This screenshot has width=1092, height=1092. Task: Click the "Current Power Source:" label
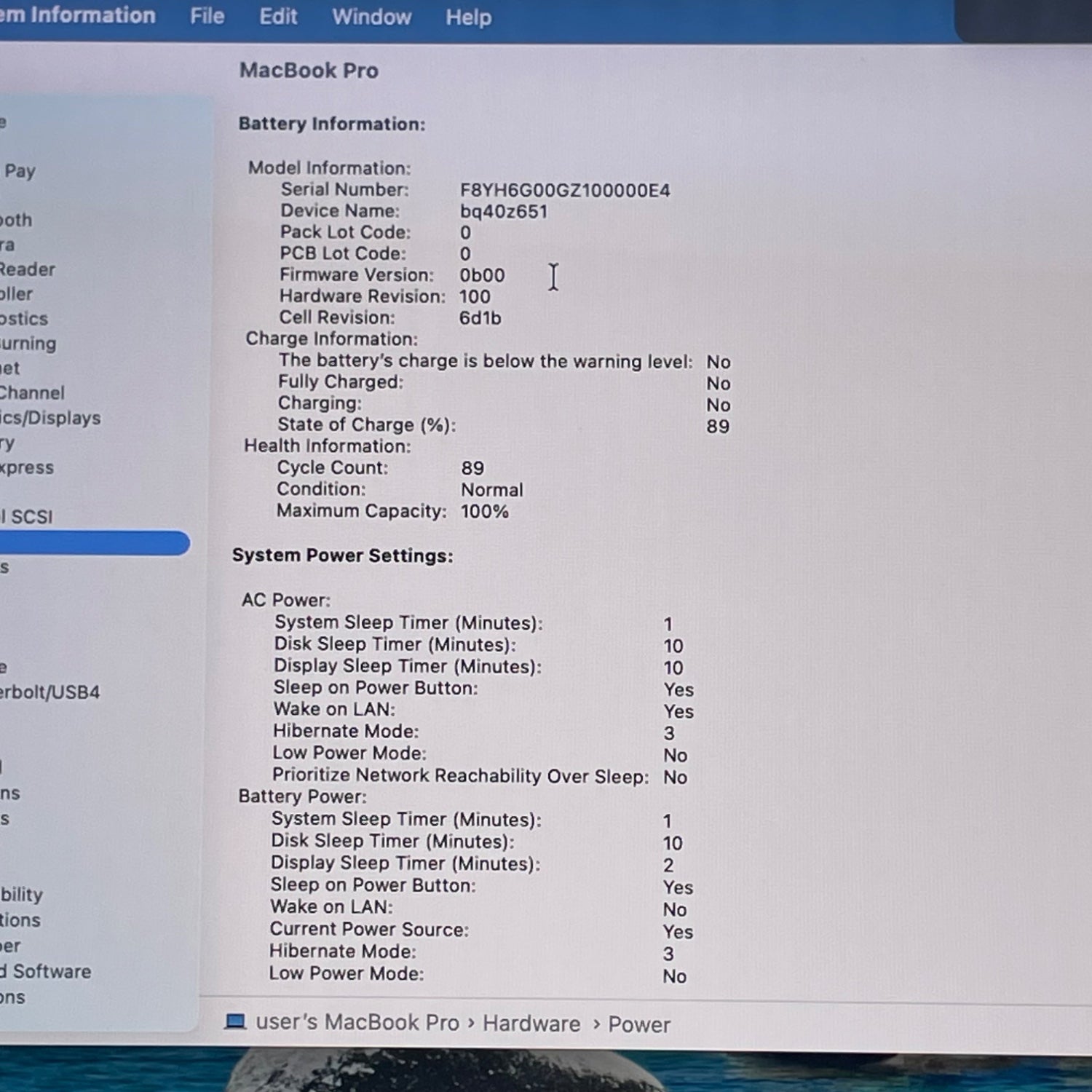click(x=370, y=930)
